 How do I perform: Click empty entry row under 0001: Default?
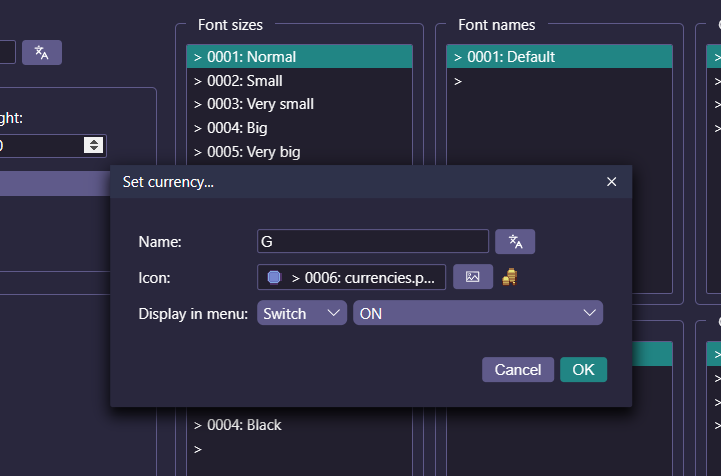click(559, 81)
